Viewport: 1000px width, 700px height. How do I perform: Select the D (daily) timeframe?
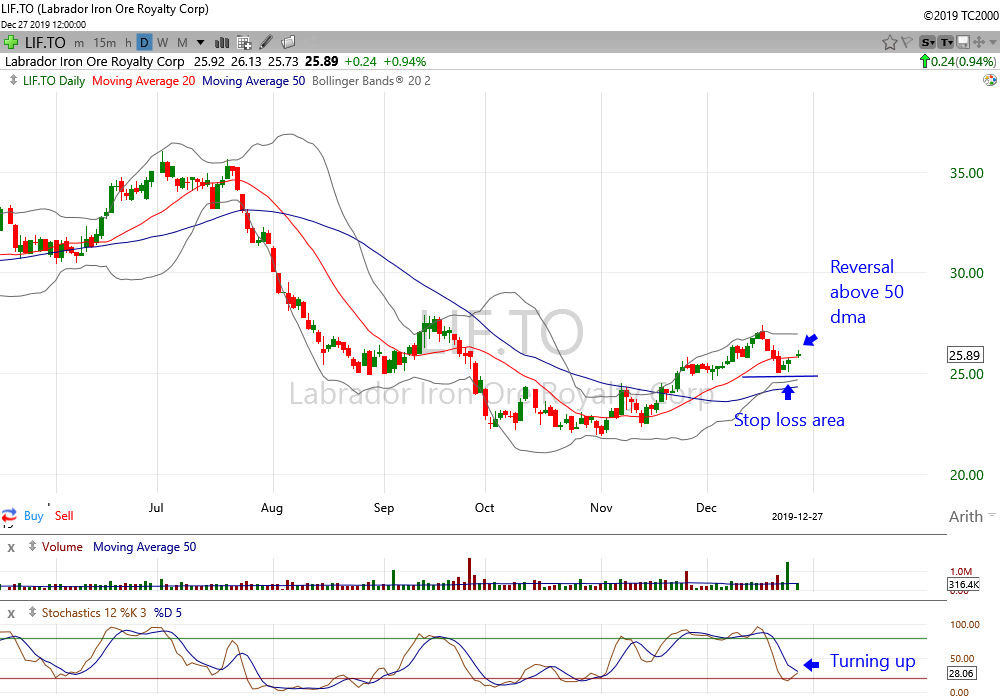tap(144, 43)
